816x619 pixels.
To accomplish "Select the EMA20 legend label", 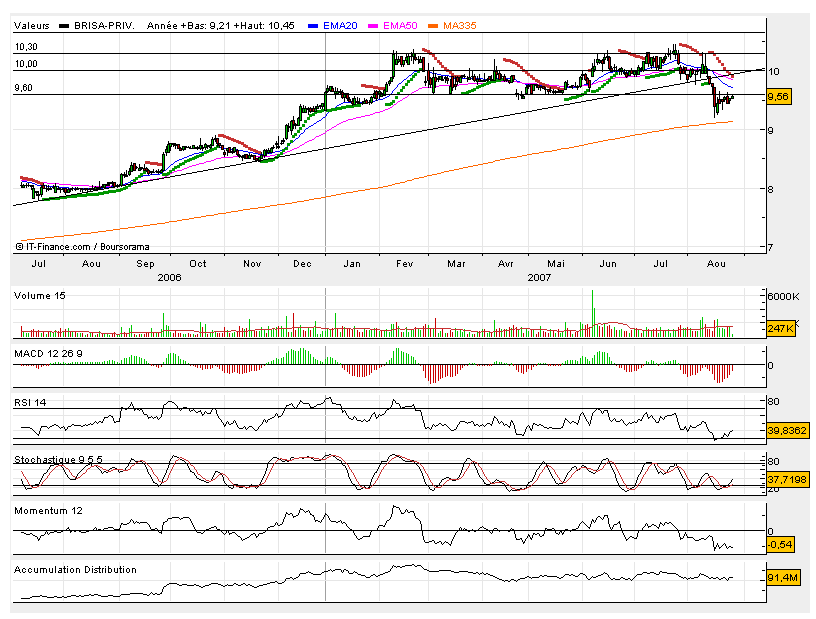I will (340, 26).
